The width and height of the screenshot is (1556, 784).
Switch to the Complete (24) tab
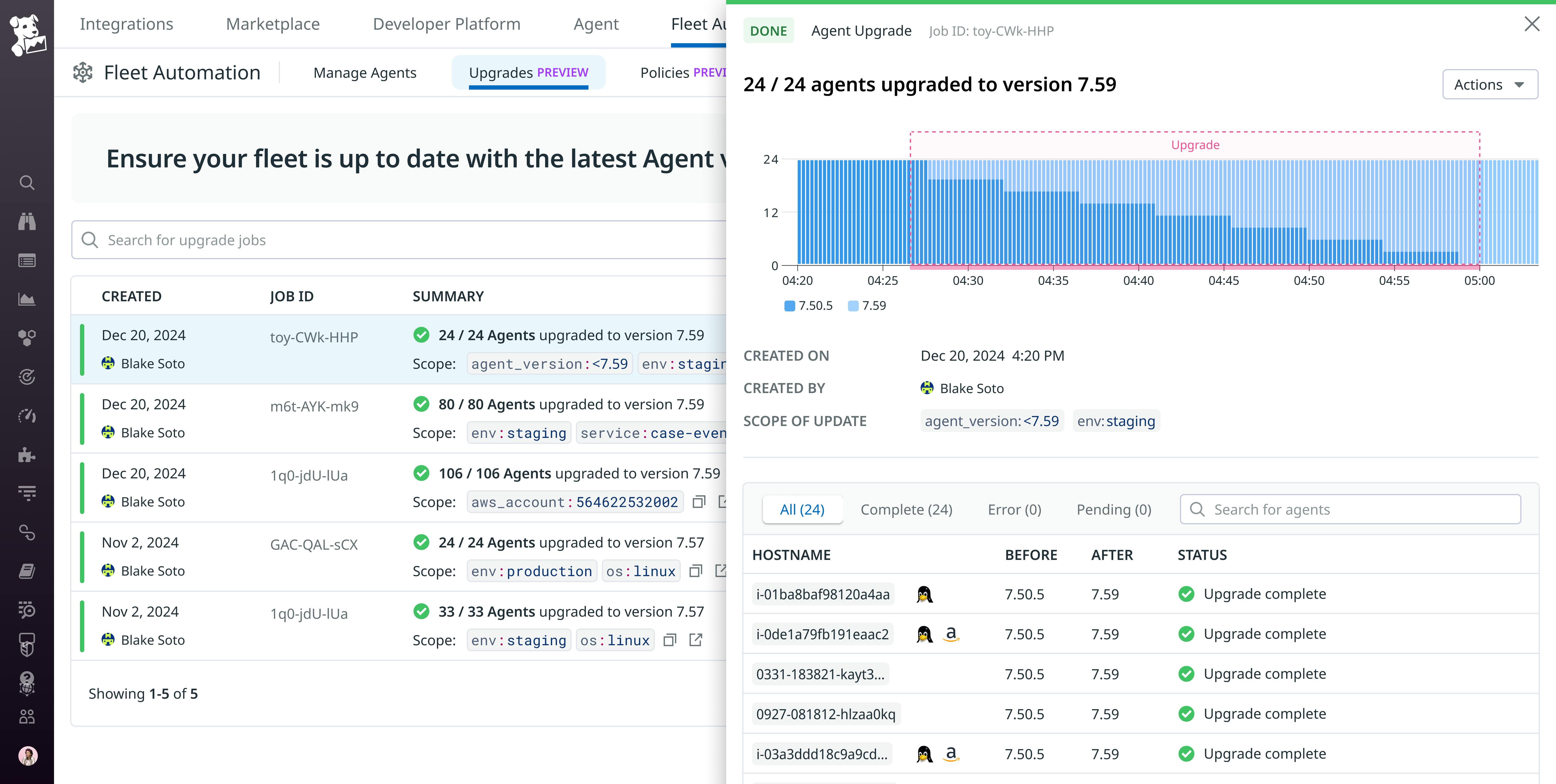tap(906, 509)
